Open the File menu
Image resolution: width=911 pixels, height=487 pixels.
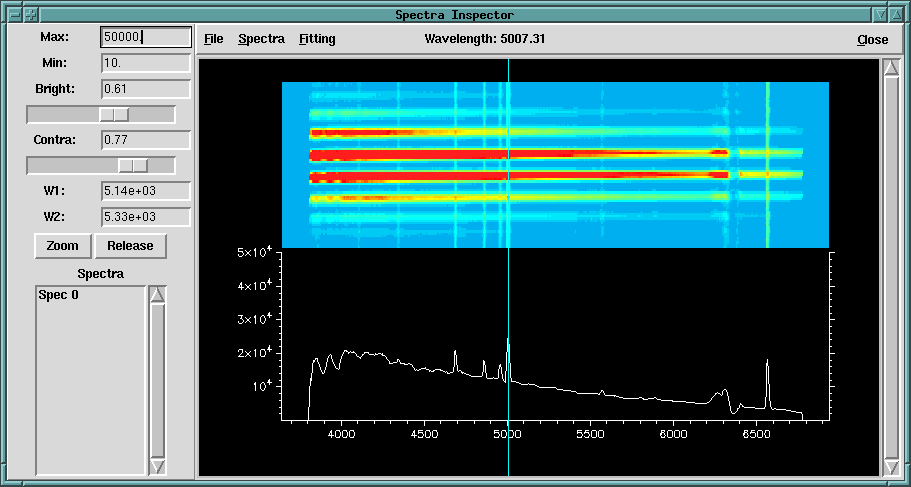(x=214, y=39)
